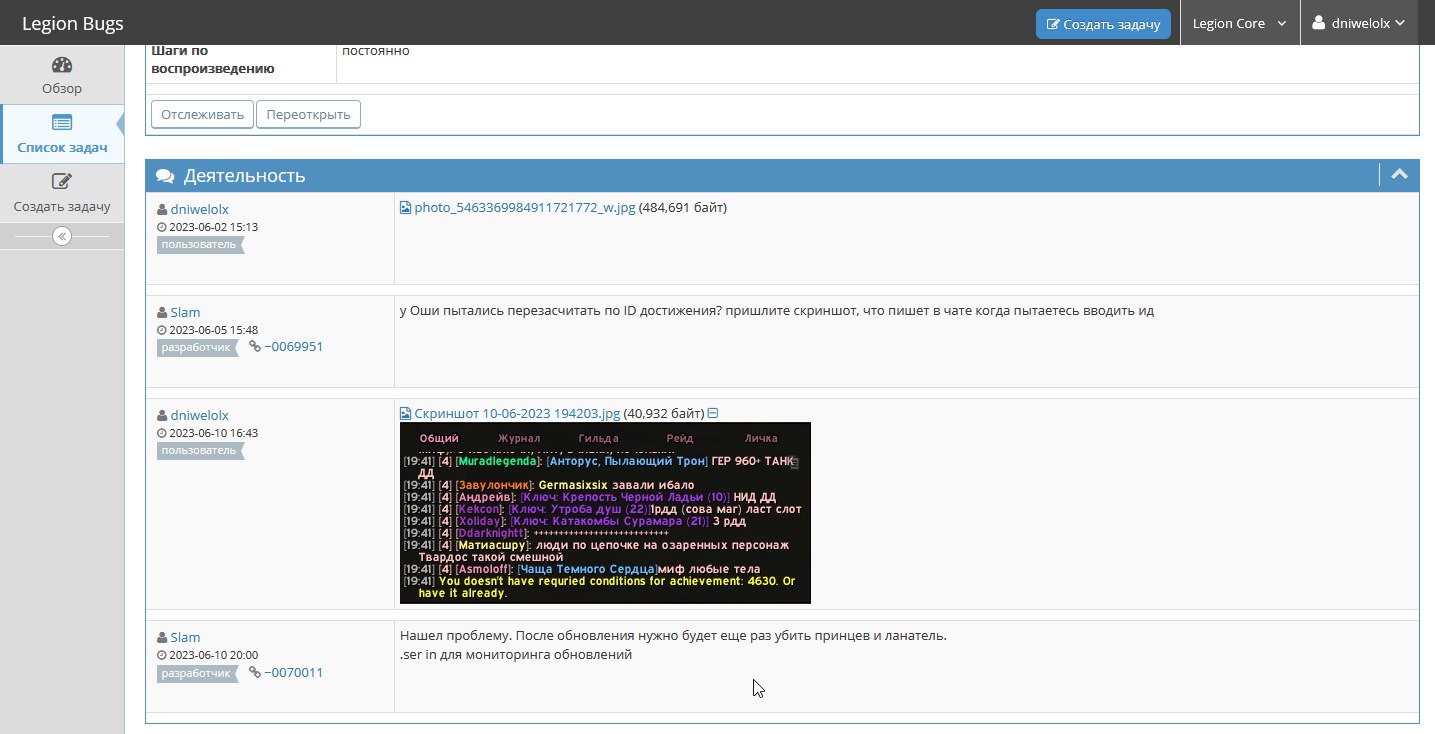Click the Переоткрыть button
Viewport: 1435px width, 734px height.
308,114
